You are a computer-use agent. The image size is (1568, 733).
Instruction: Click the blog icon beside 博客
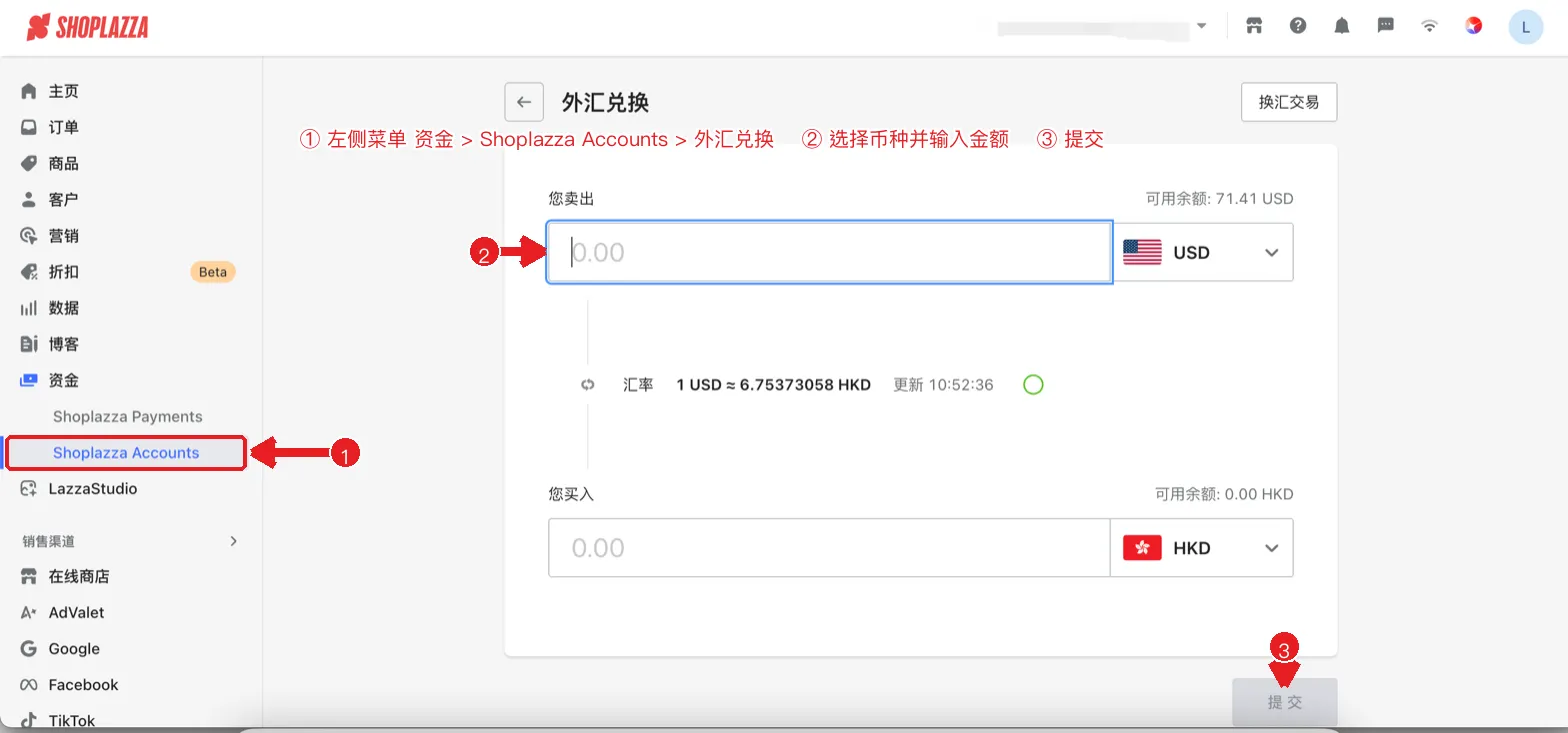(x=29, y=344)
